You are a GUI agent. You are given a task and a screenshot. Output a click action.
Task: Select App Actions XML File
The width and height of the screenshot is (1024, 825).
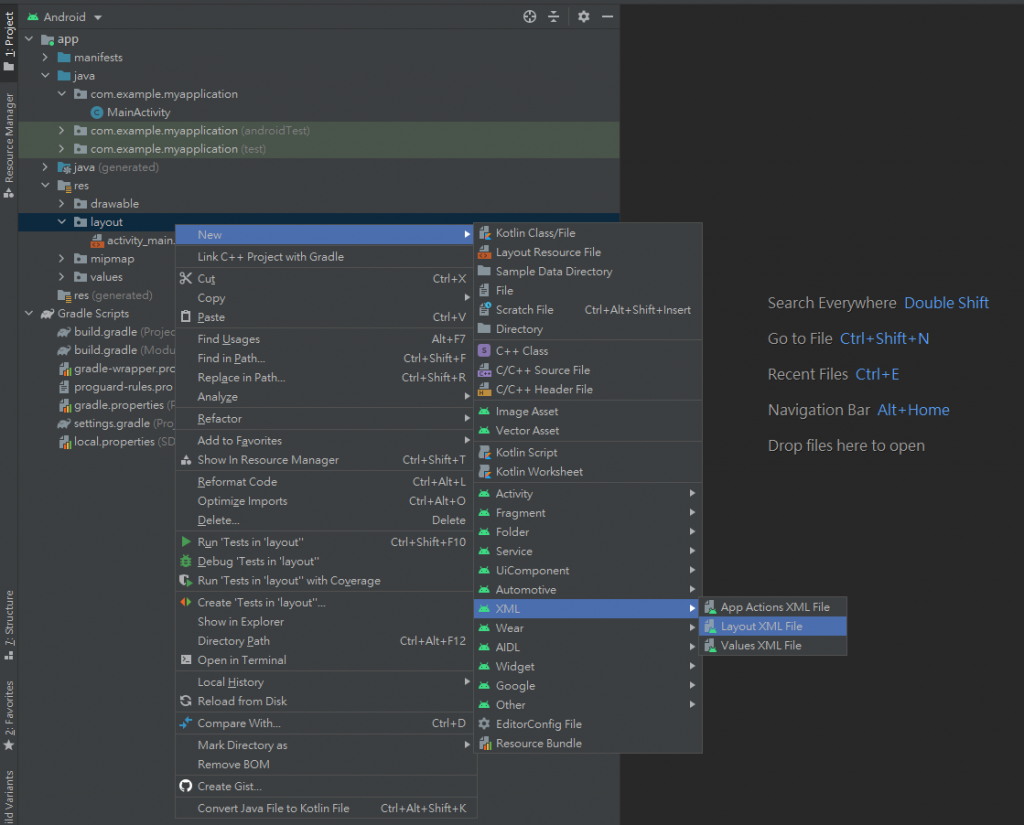pos(773,607)
